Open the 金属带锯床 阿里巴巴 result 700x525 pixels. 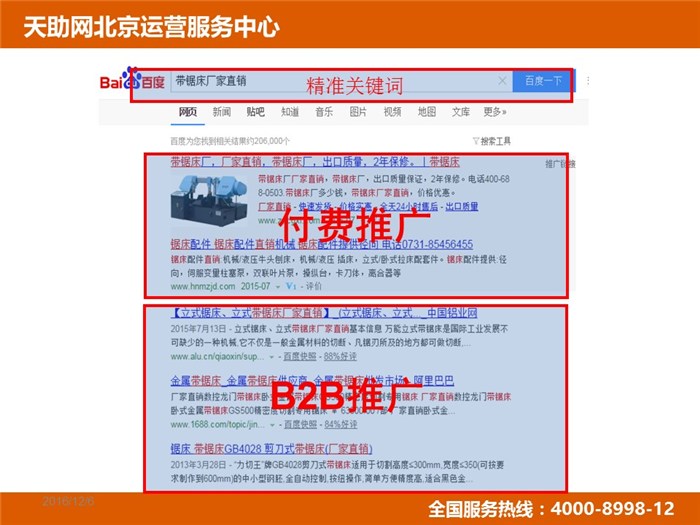click(312, 381)
